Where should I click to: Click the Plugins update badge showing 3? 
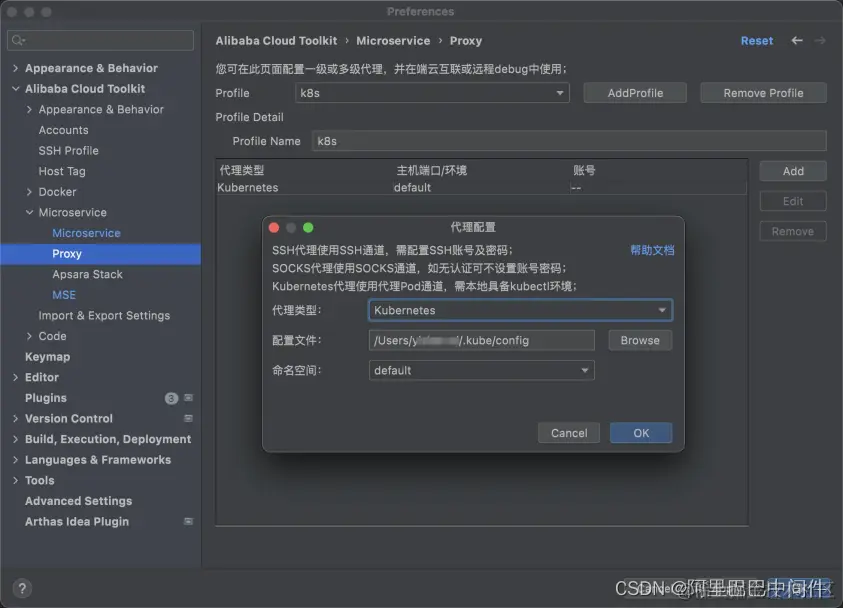[173, 398]
